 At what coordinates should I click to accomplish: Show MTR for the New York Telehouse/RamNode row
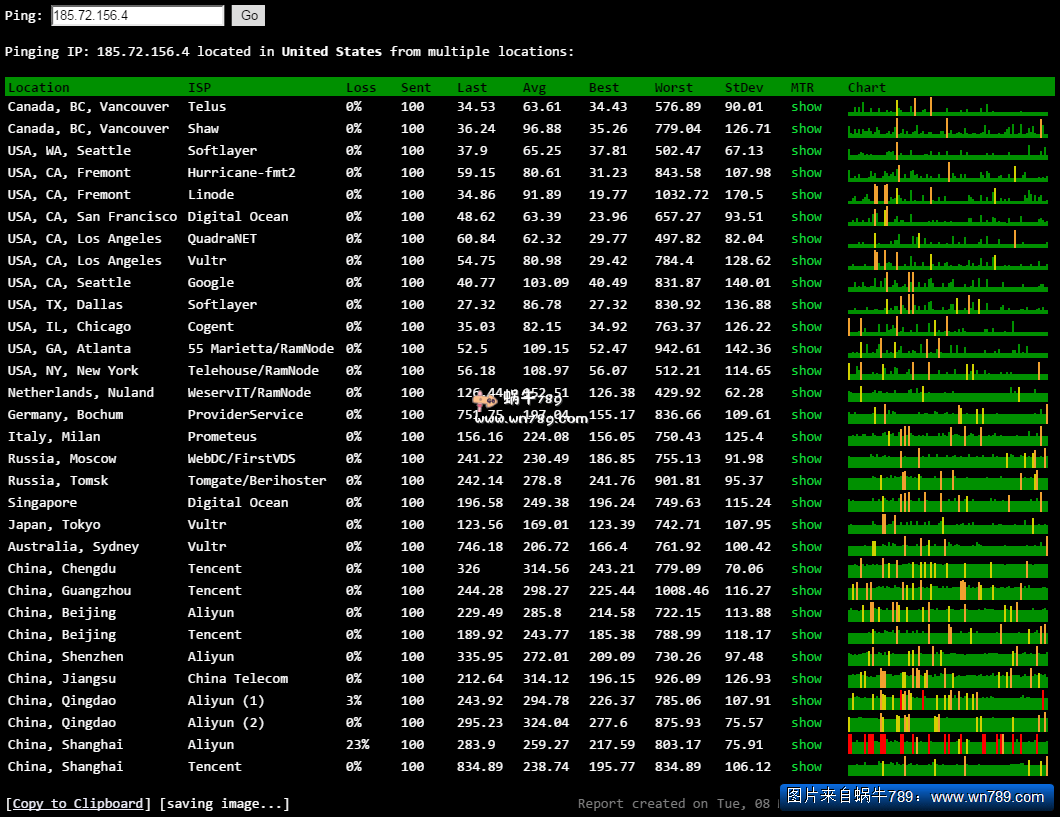pyautogui.click(x=806, y=371)
